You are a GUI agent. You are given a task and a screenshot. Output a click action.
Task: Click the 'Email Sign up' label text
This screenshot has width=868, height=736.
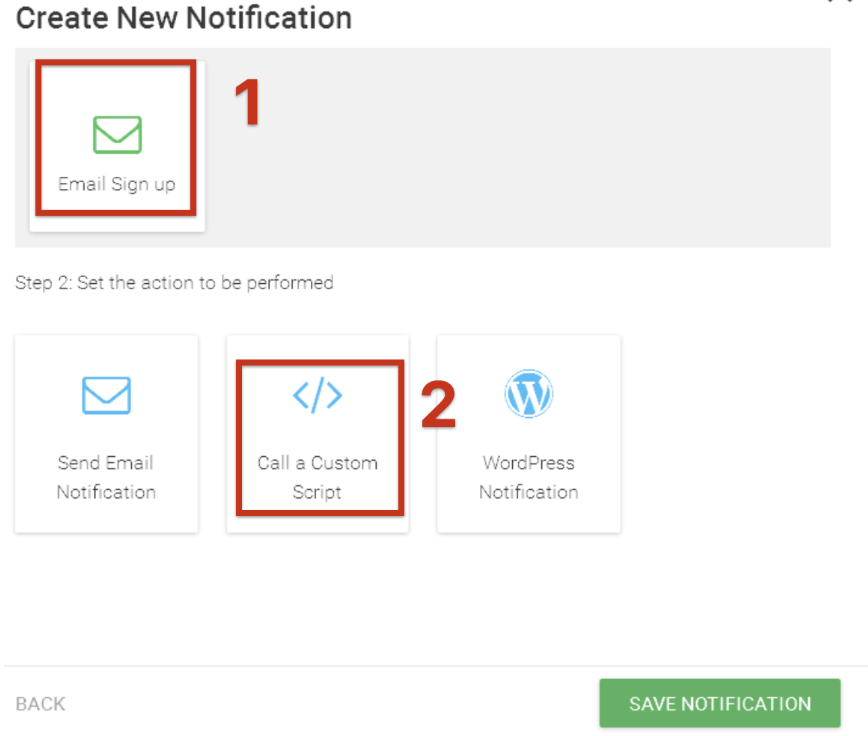tap(117, 184)
